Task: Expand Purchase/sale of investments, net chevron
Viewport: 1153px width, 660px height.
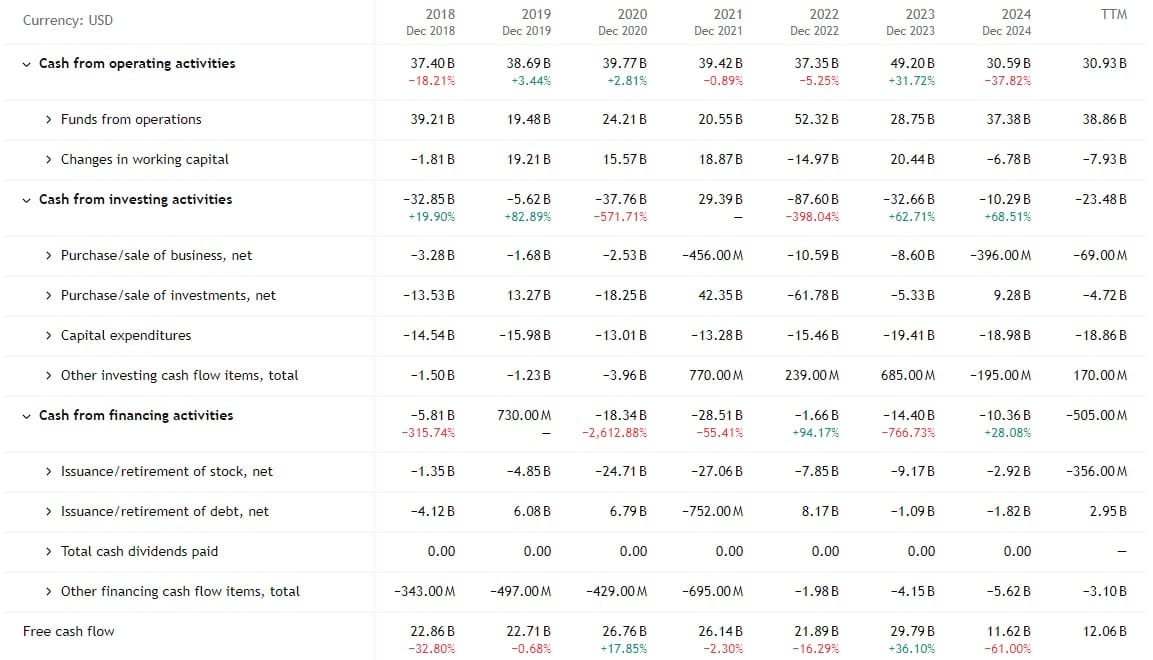Action: coord(49,295)
